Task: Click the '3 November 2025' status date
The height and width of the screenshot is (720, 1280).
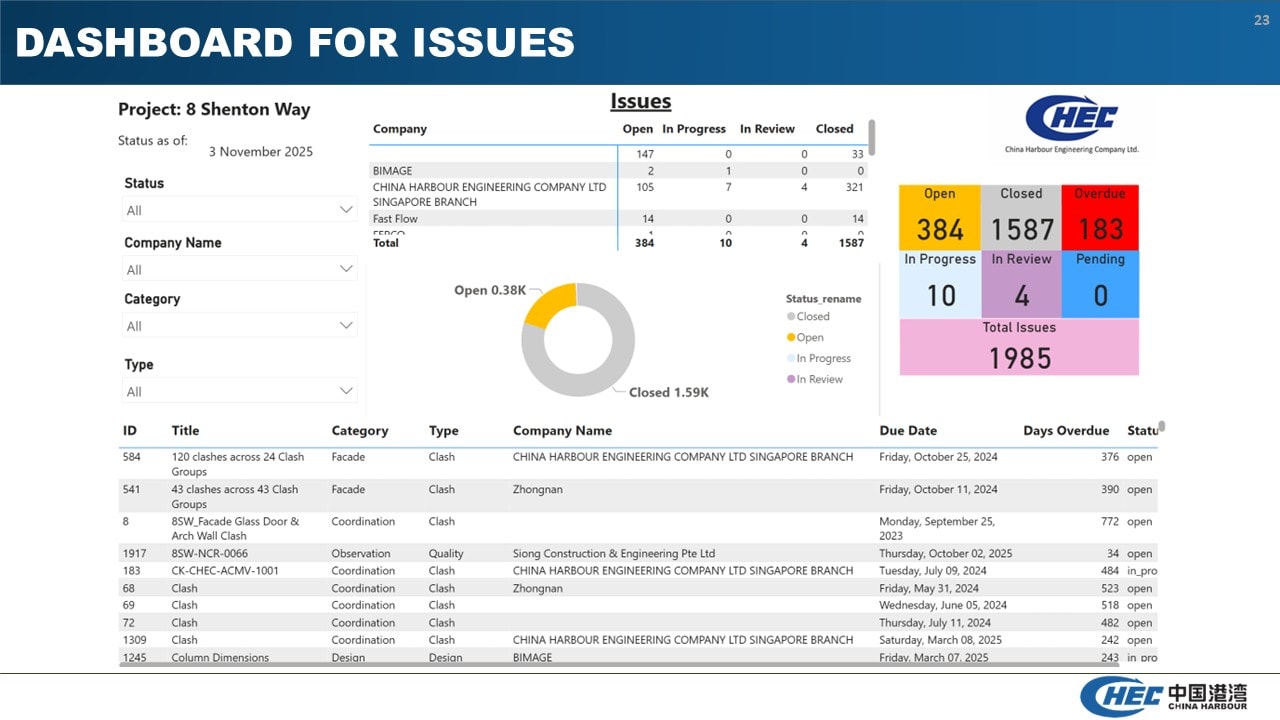Action: pyautogui.click(x=261, y=152)
